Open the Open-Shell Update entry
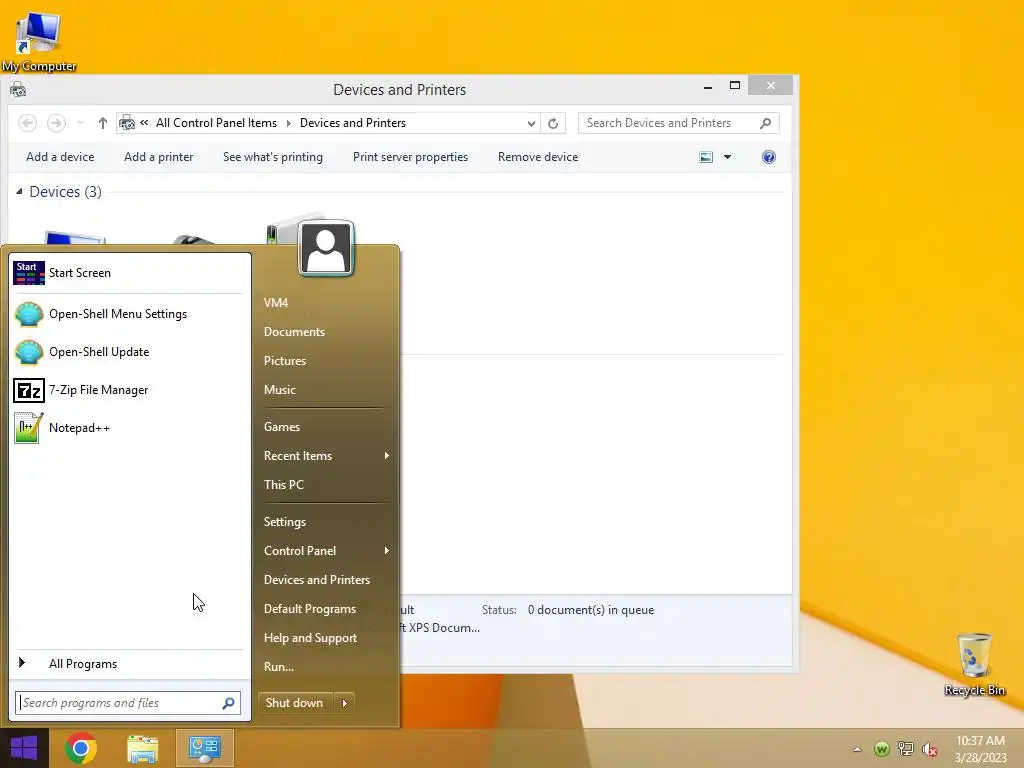Viewport: 1024px width, 768px height. tap(129, 352)
